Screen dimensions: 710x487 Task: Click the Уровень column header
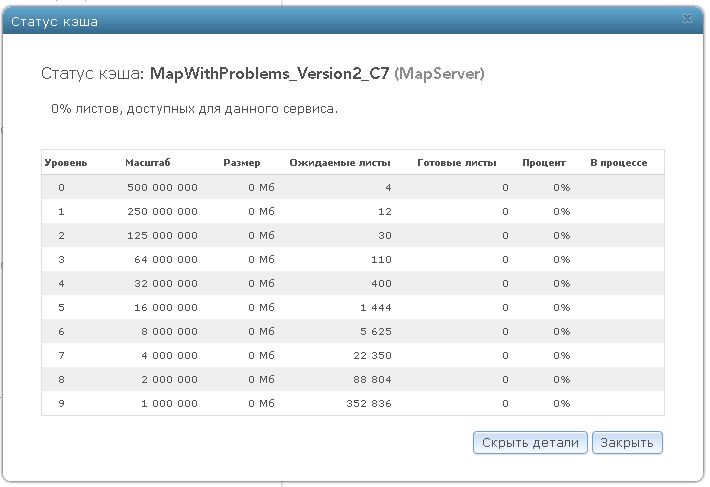pyautogui.click(x=66, y=162)
